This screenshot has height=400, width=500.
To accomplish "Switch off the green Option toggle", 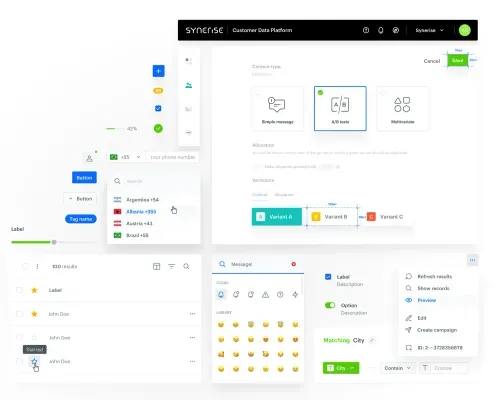I will [330, 305].
